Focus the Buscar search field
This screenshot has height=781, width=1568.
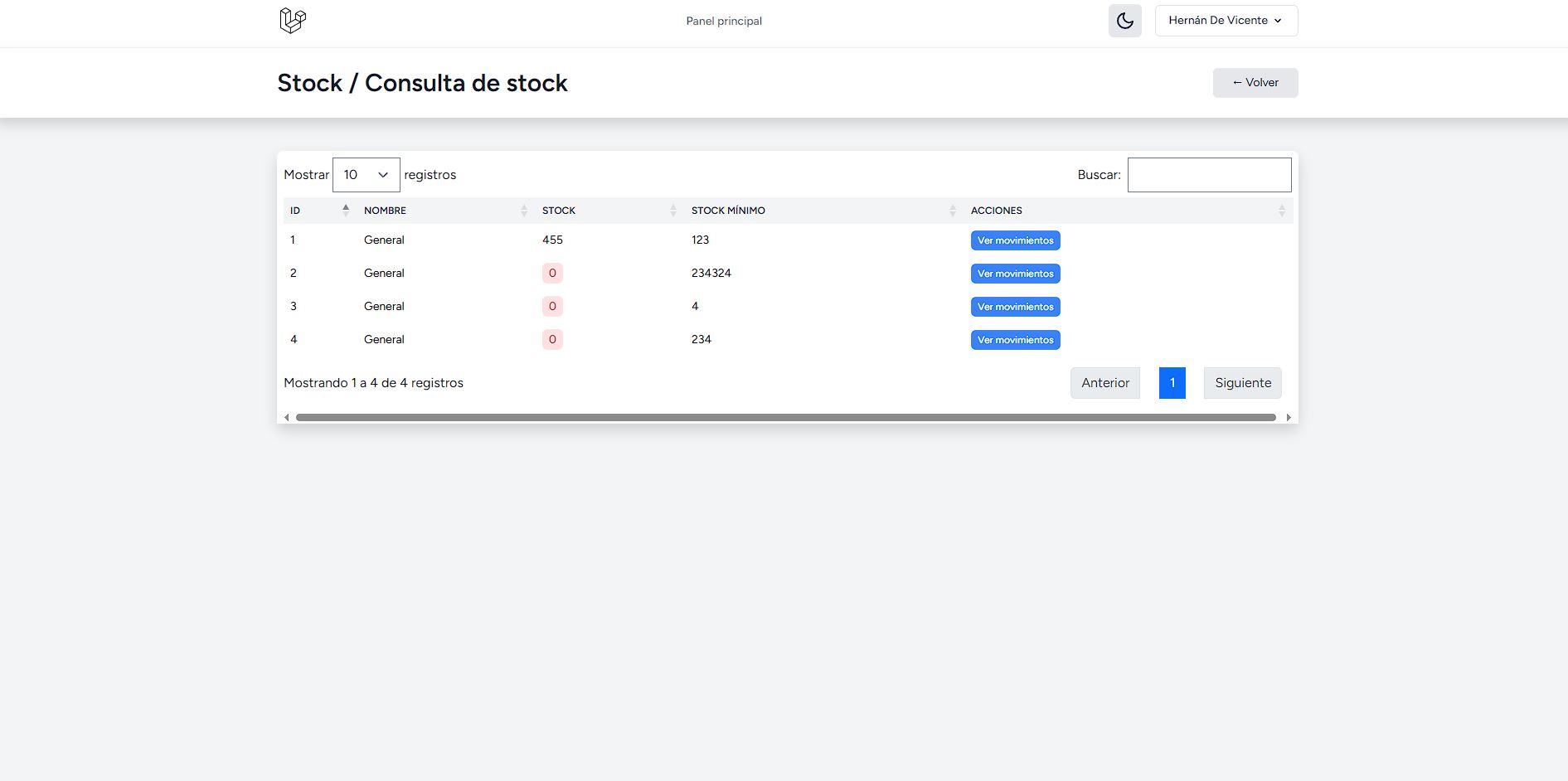click(x=1208, y=175)
